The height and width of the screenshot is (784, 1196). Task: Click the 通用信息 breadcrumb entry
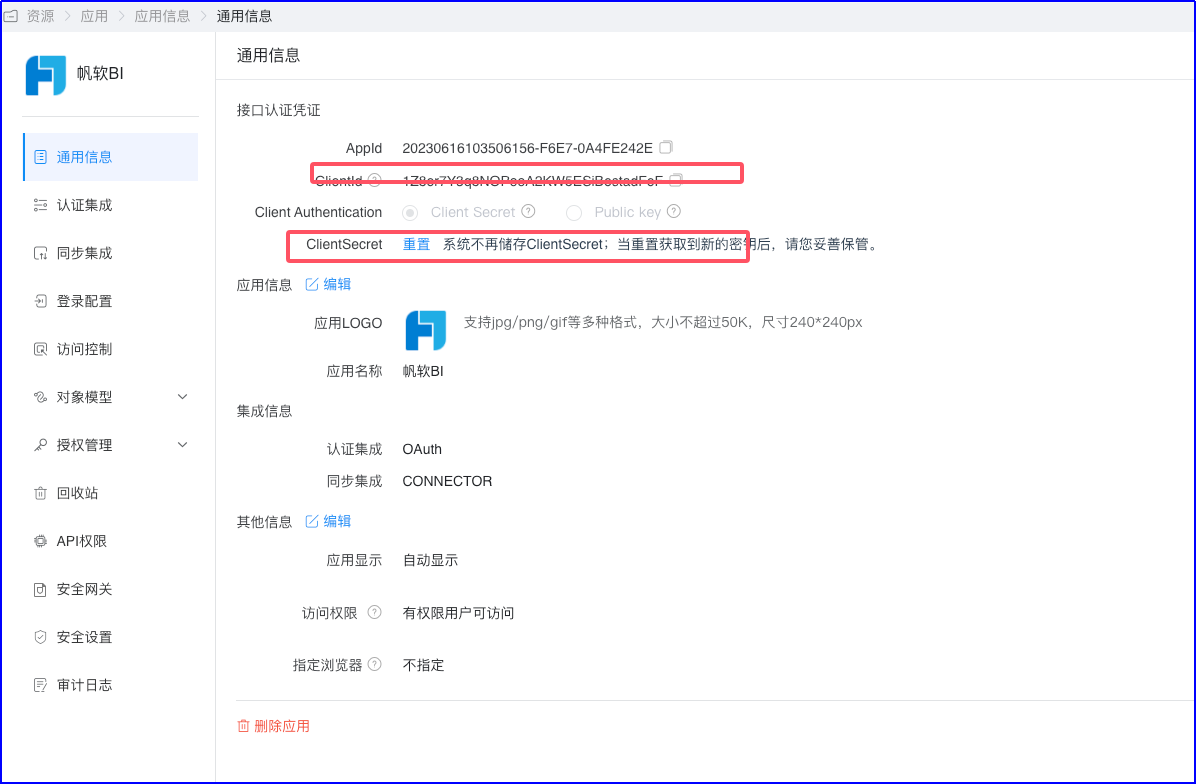coord(244,16)
